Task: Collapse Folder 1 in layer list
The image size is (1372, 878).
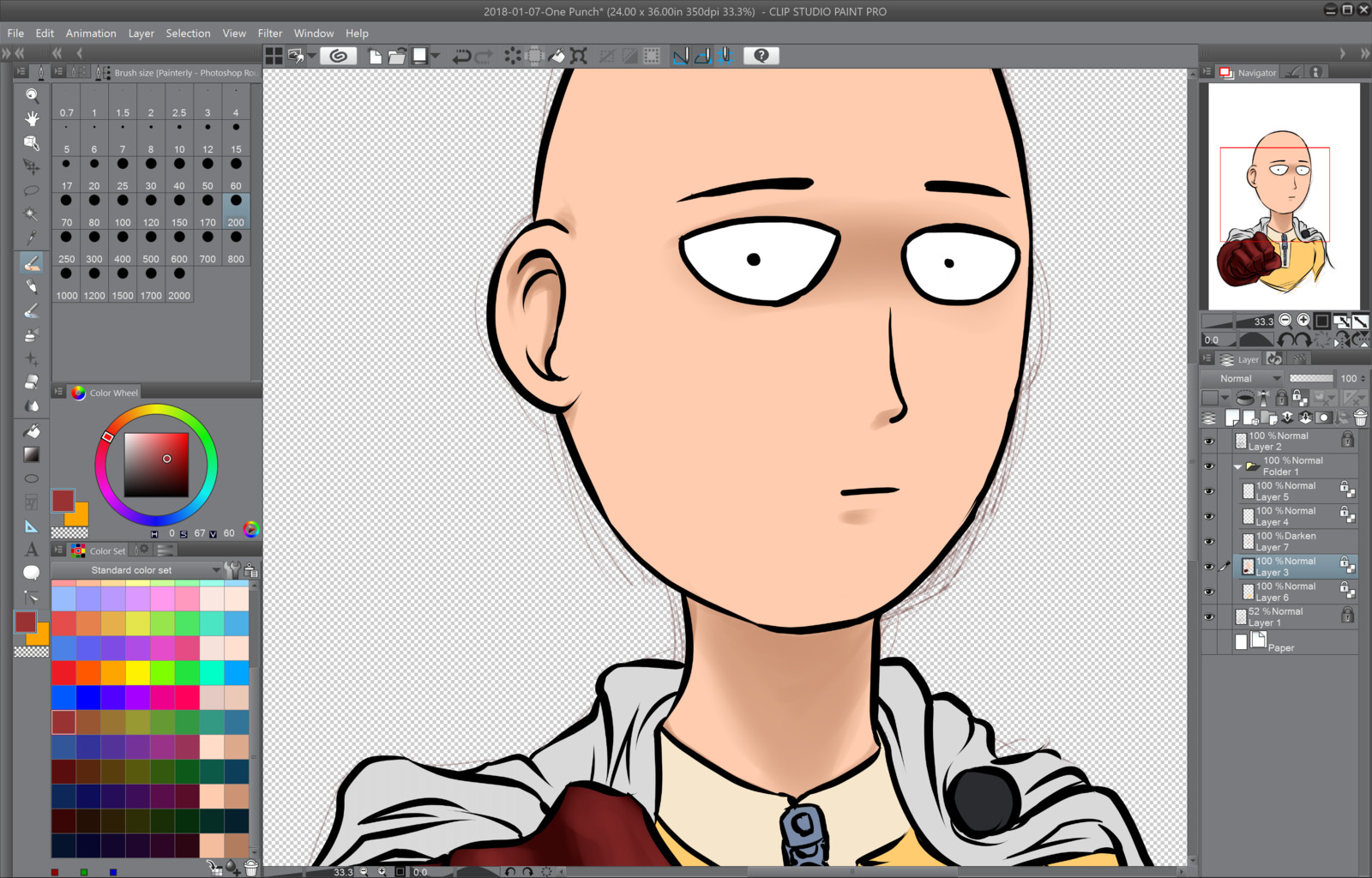Action: pos(1237,467)
